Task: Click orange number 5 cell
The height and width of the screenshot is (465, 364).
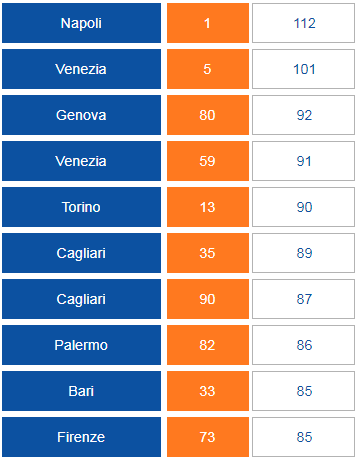Action: pos(208,69)
